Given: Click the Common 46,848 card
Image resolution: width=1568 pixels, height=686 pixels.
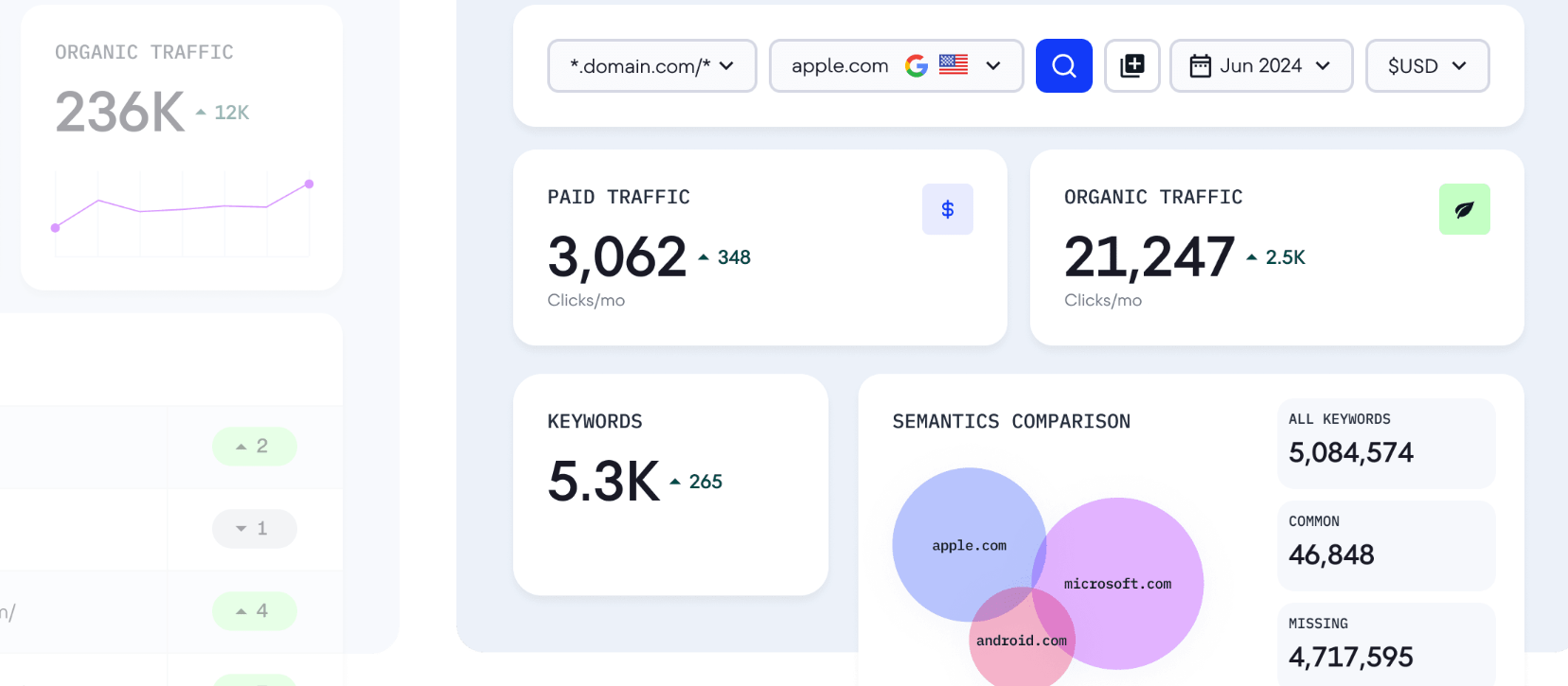Looking at the screenshot, I should coord(1386,545).
